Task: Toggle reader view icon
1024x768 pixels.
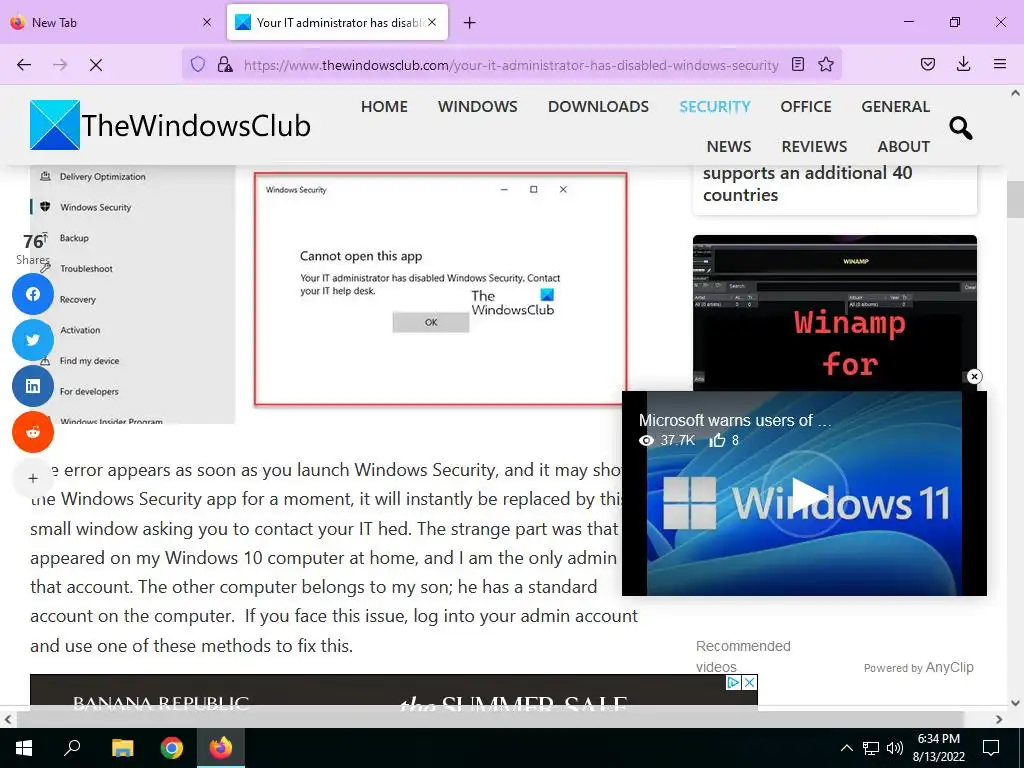Action: point(797,64)
